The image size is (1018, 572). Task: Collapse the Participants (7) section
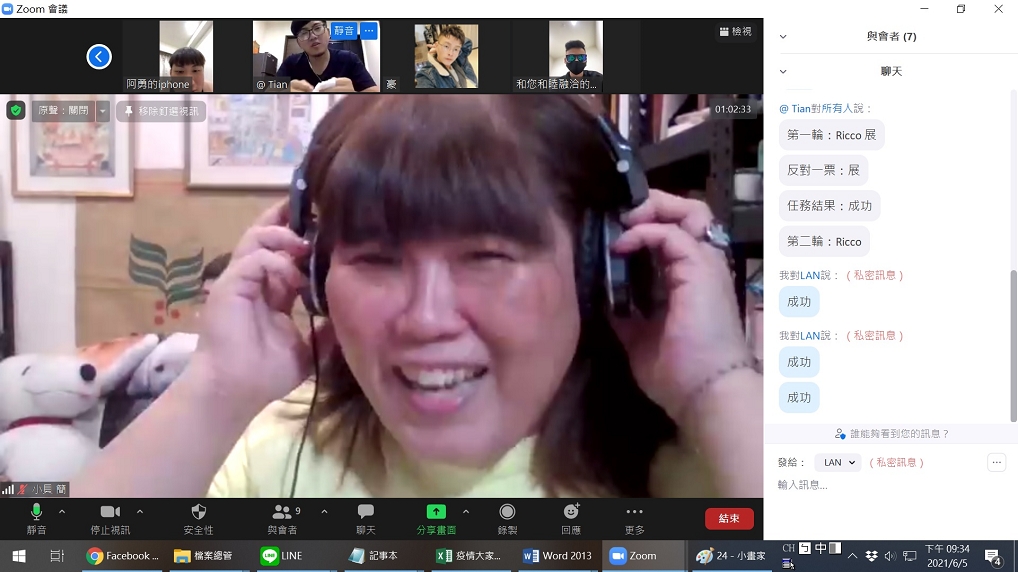[783, 36]
